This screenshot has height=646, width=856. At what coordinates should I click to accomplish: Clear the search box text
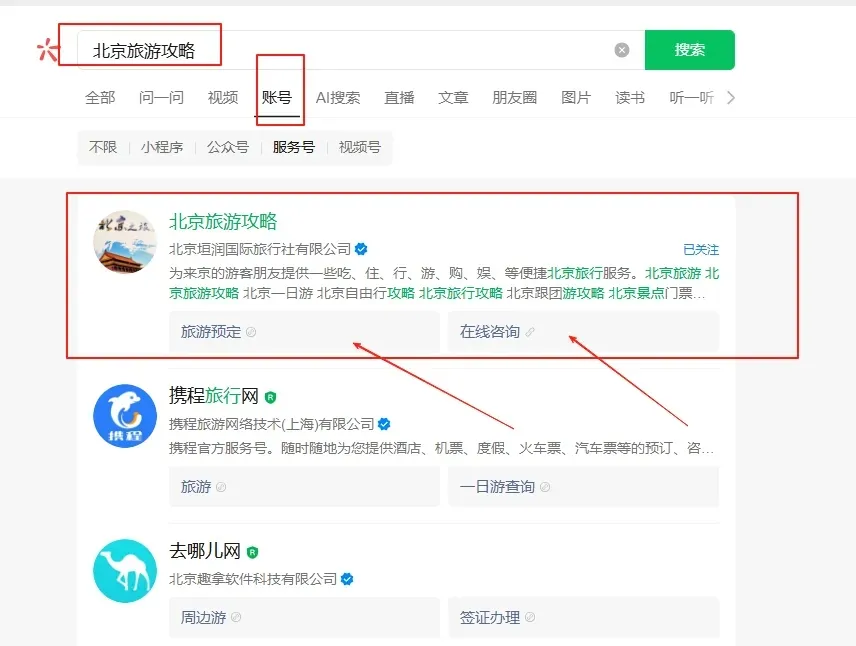tap(622, 50)
